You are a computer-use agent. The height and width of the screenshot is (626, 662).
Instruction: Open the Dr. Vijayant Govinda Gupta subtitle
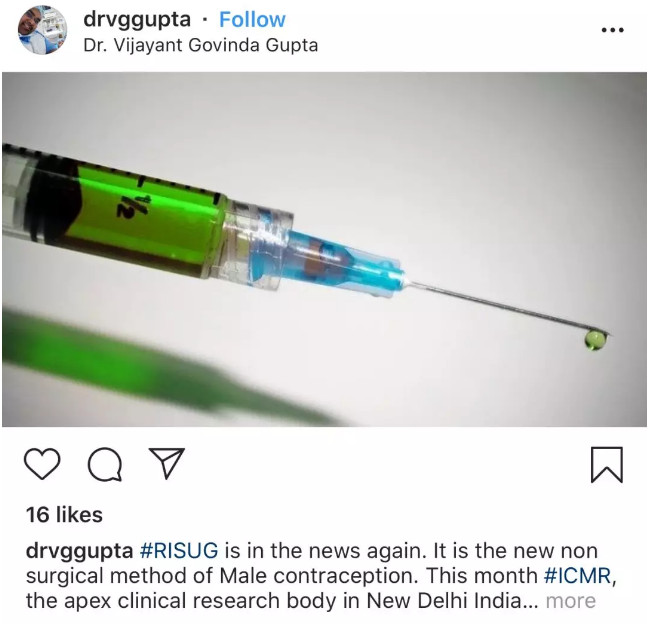pos(201,46)
